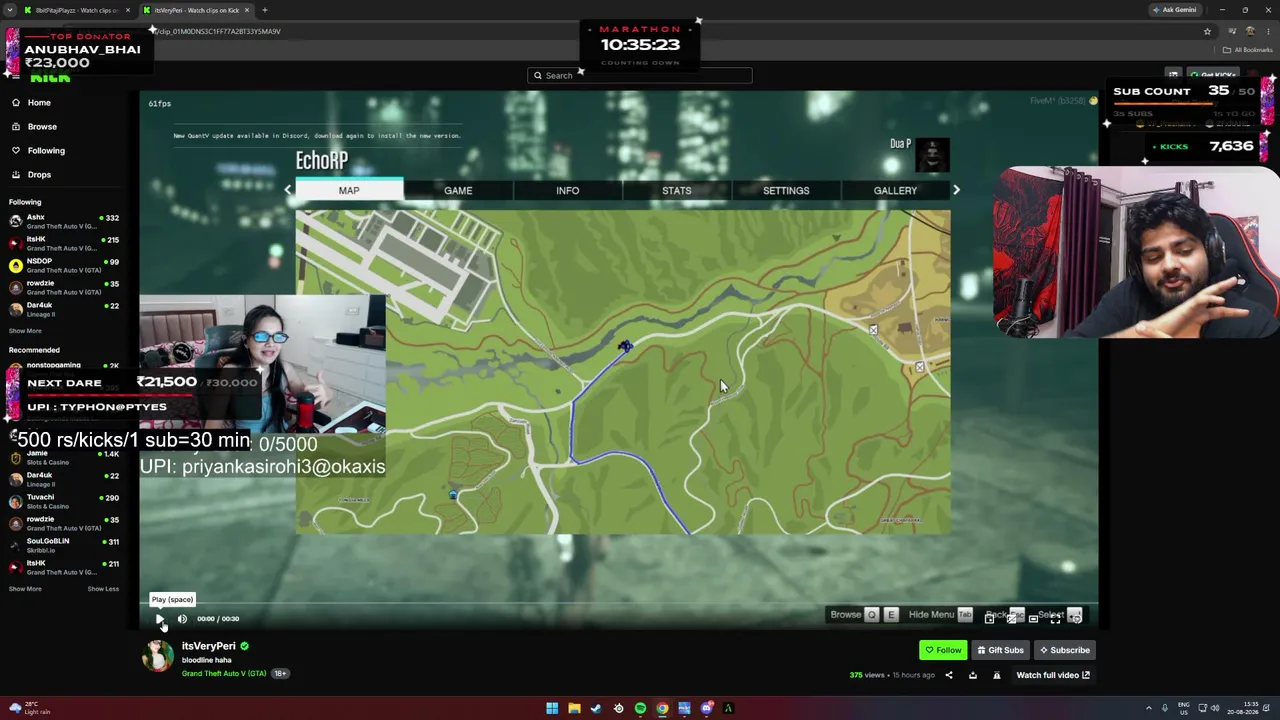
Task: Open Discord from the taskbar
Action: coord(706,709)
